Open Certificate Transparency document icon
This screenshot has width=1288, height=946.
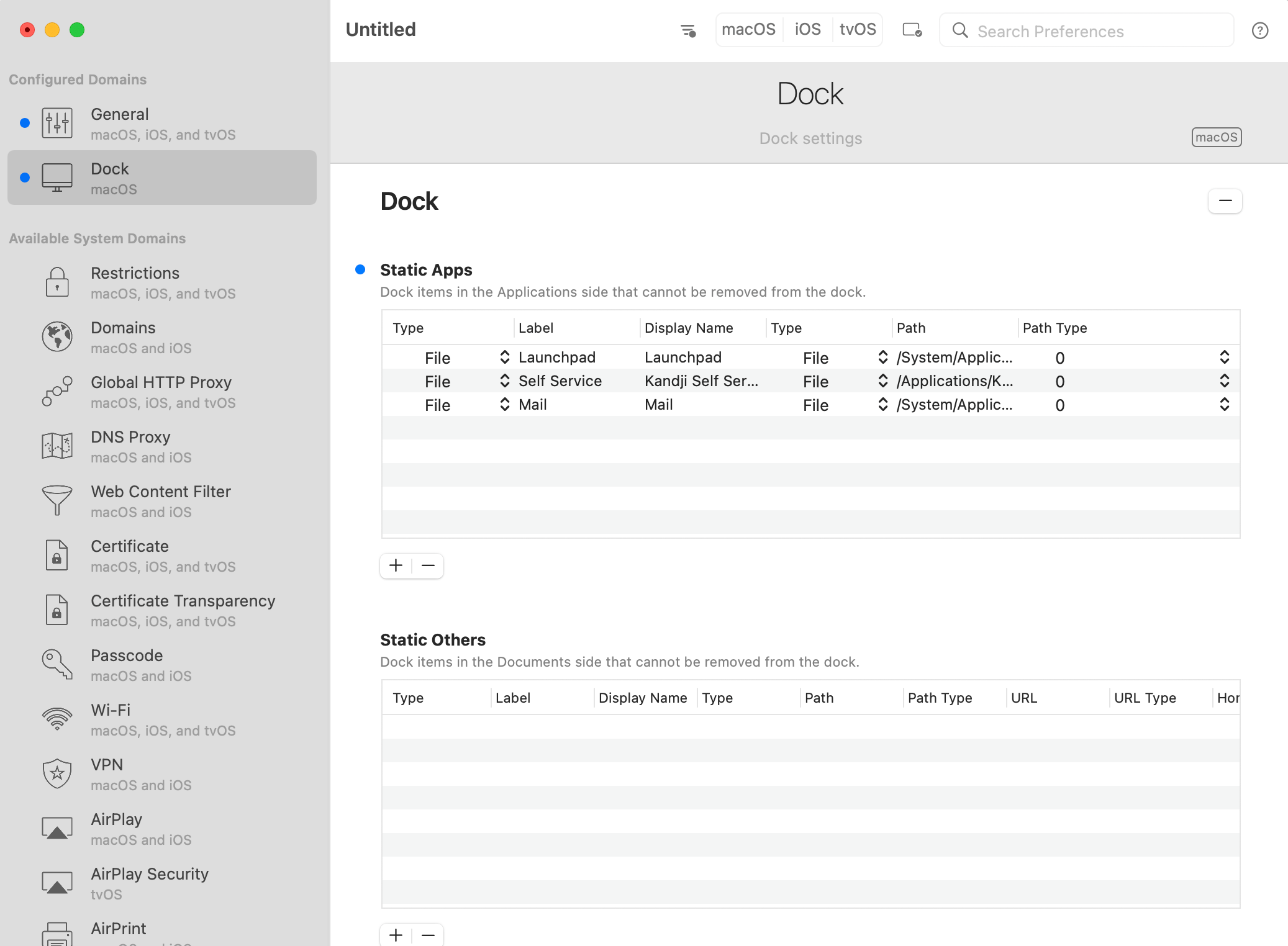click(57, 610)
